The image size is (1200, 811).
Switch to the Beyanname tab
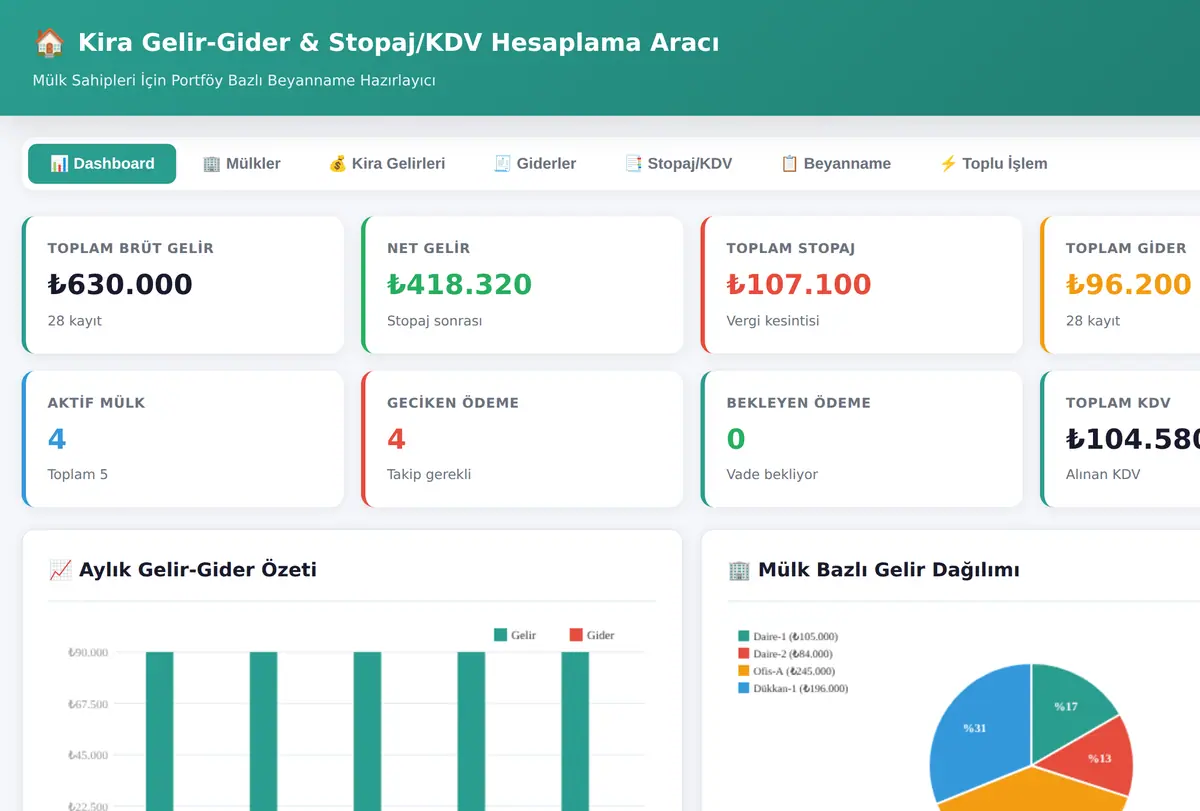tap(835, 164)
